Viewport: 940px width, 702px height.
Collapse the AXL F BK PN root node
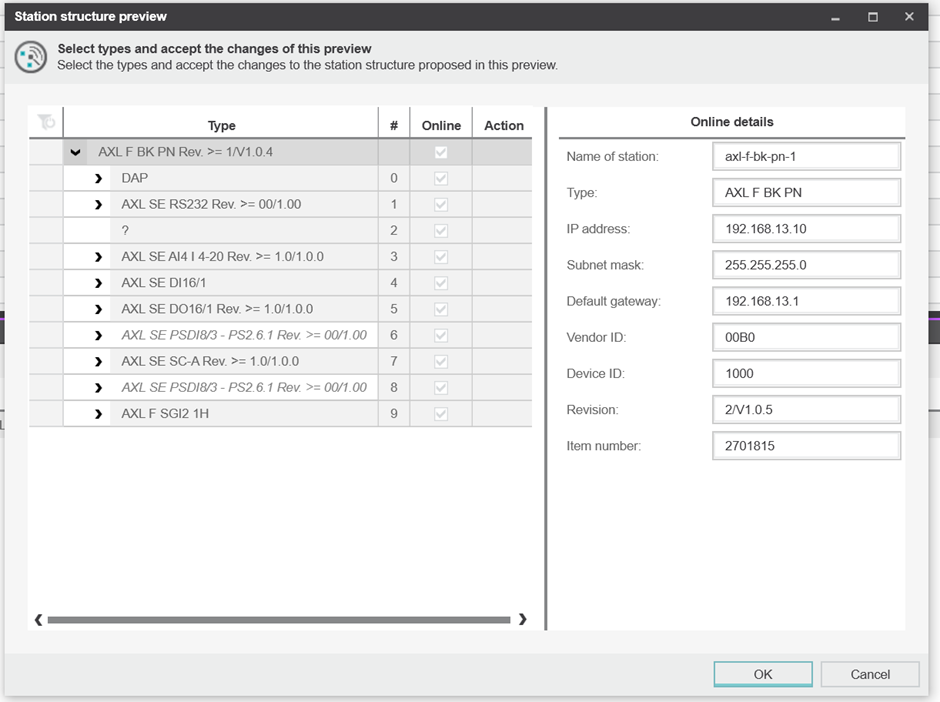75,153
